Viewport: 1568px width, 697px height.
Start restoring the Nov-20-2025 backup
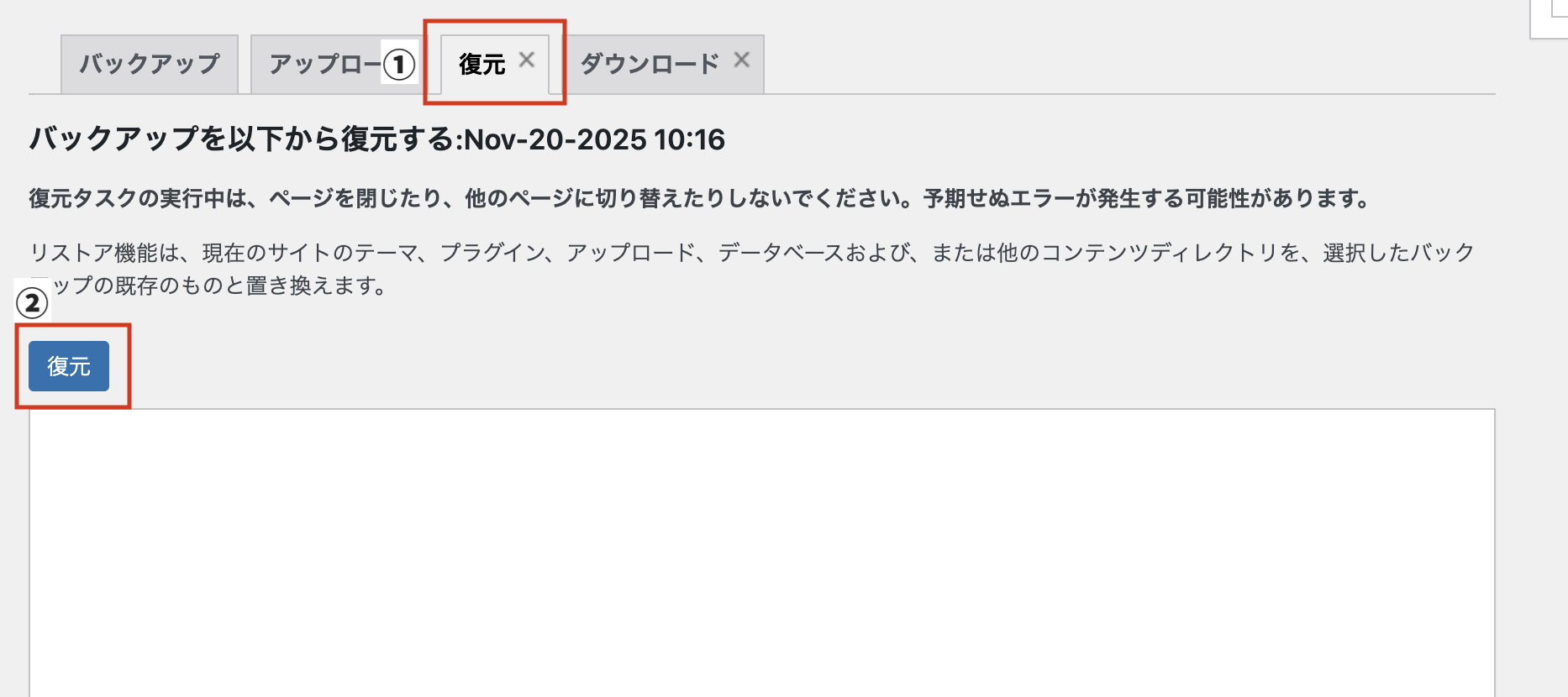coord(68,366)
